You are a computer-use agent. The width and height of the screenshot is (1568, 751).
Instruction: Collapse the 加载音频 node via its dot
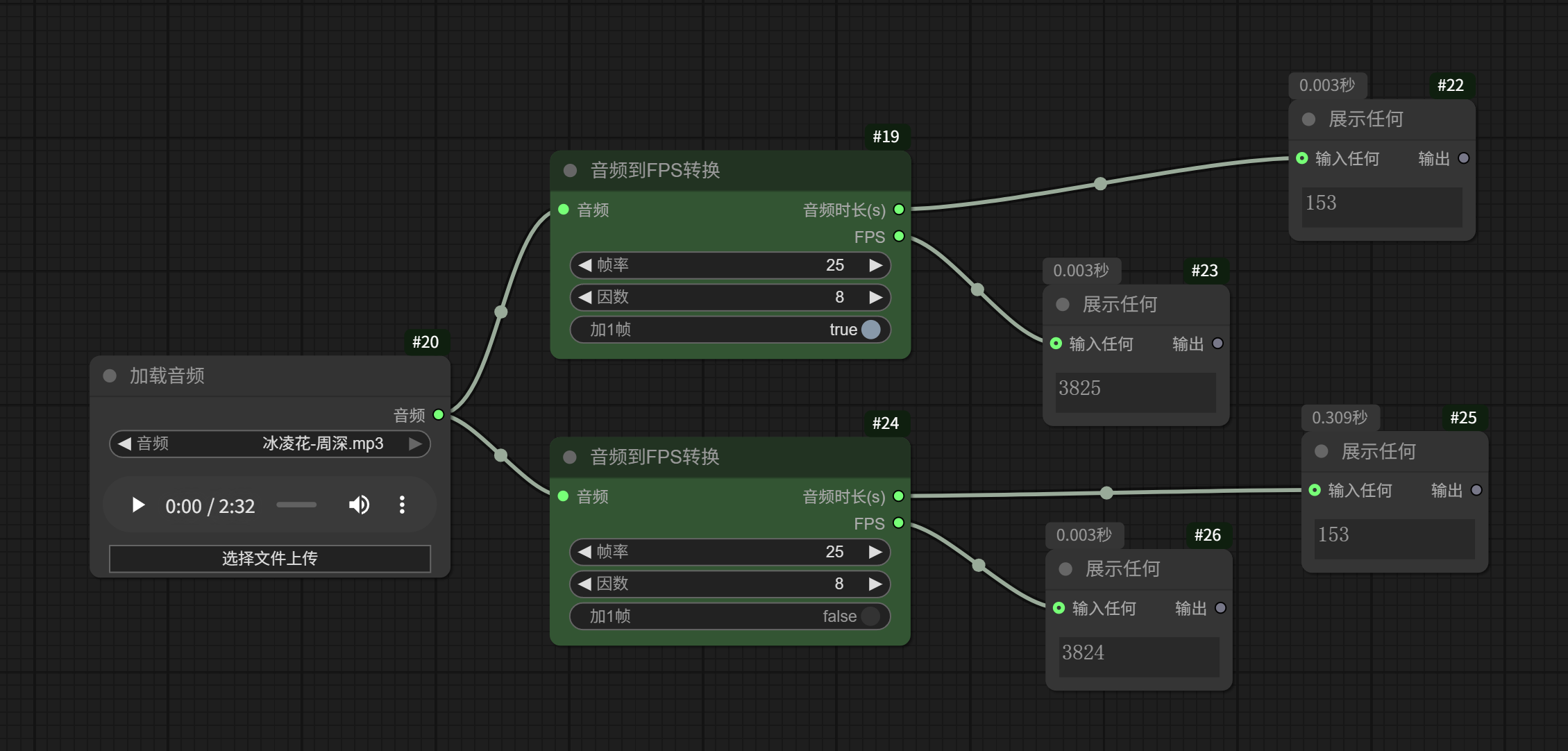[110, 376]
